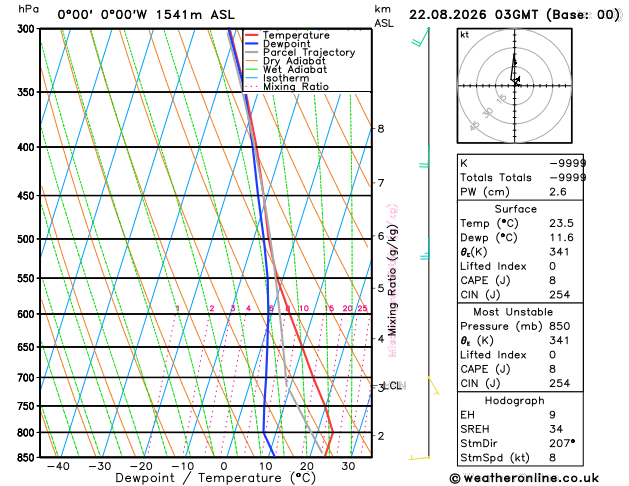Image resolution: width=629 pixels, height=486 pixels.
Task: Click the hodograph wind trace near center
Action: point(514,71)
